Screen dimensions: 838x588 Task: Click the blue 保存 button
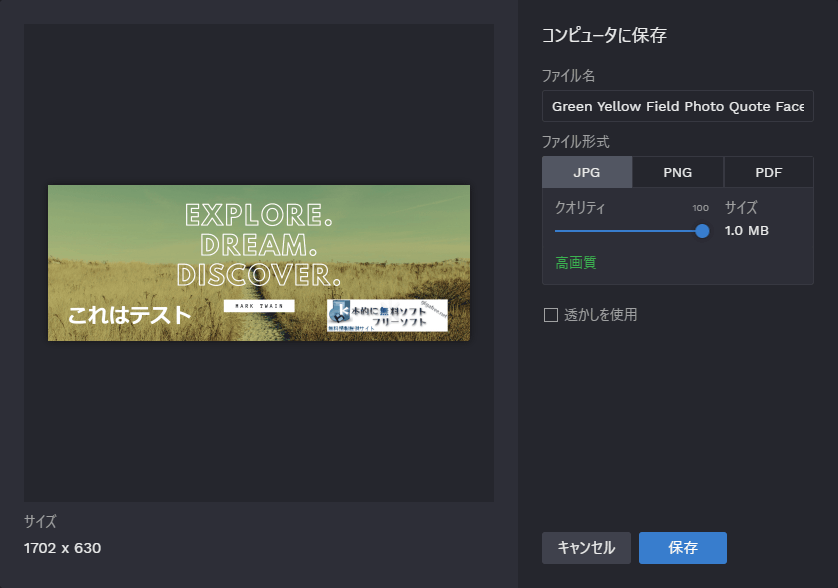682,547
